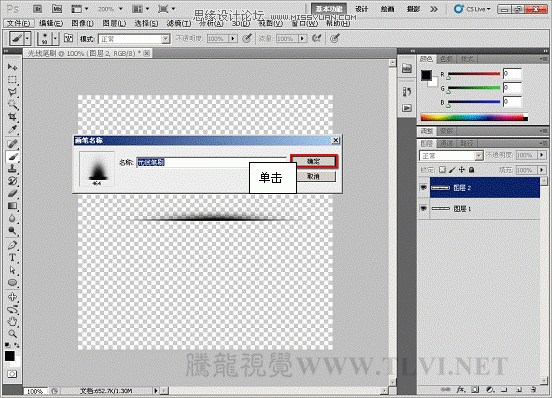The width and height of the screenshot is (552, 398).
Task: Hide 图层 2 with eye icon
Action: coord(424,188)
